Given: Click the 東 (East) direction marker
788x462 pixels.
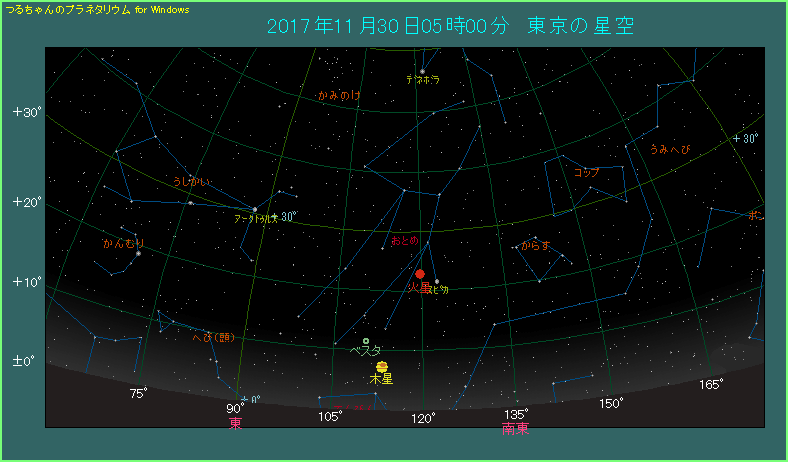Looking at the screenshot, I should [x=235, y=424].
